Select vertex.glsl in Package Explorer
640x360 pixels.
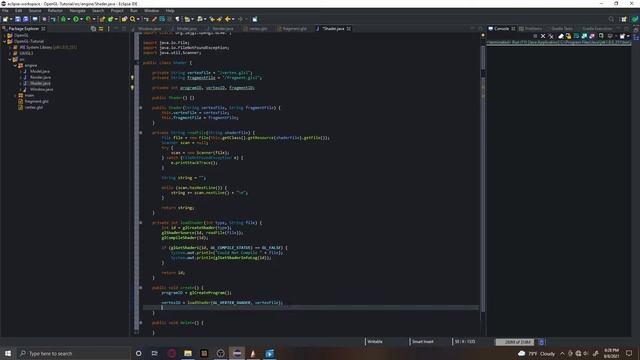33,107
